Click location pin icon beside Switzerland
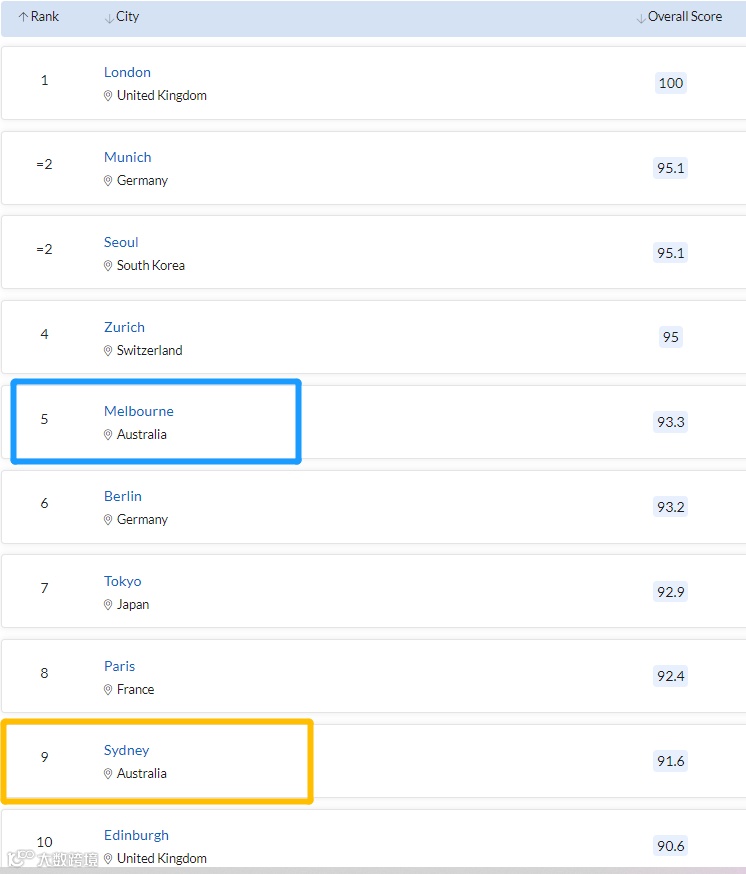The image size is (746, 874). click(108, 351)
